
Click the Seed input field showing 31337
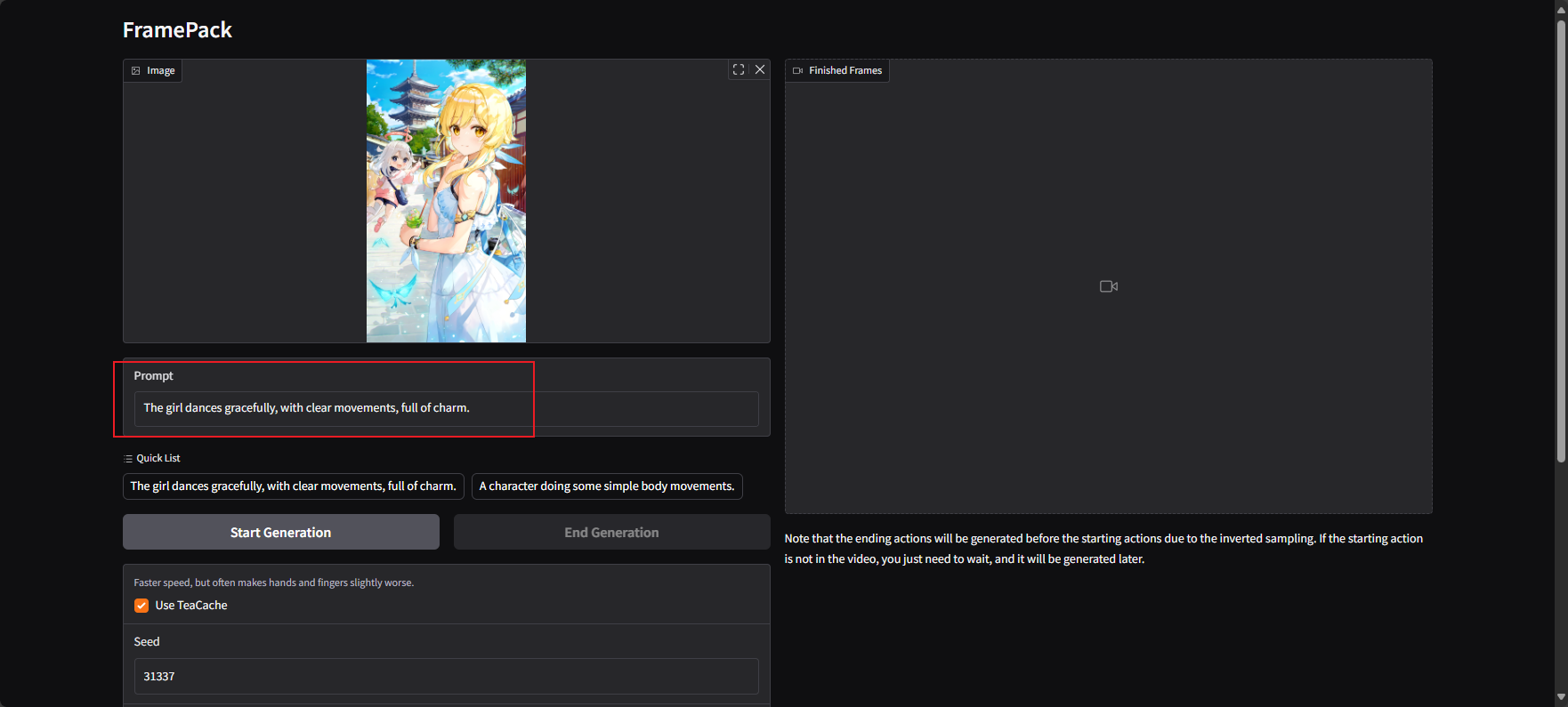446,676
